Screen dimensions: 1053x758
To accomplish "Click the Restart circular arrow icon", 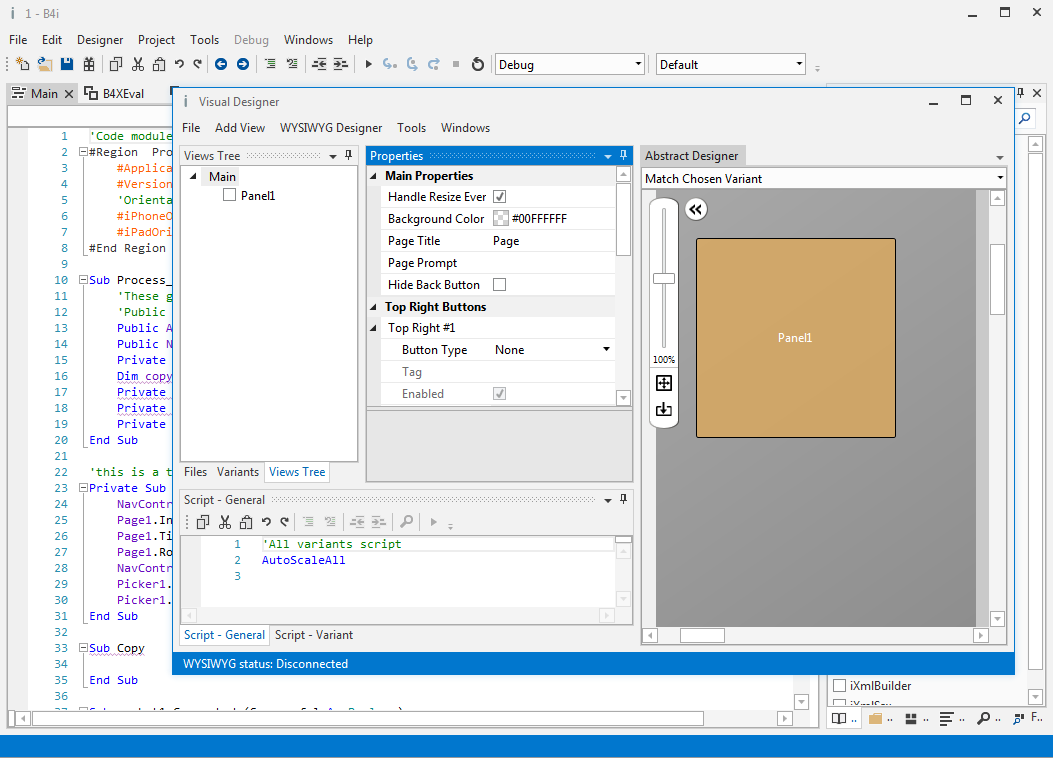I will (x=478, y=65).
